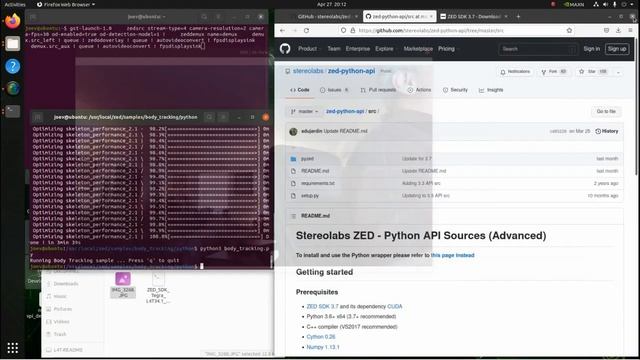Open the Team link in GitHub header
This screenshot has height=360, width=640.
[x=333, y=49]
